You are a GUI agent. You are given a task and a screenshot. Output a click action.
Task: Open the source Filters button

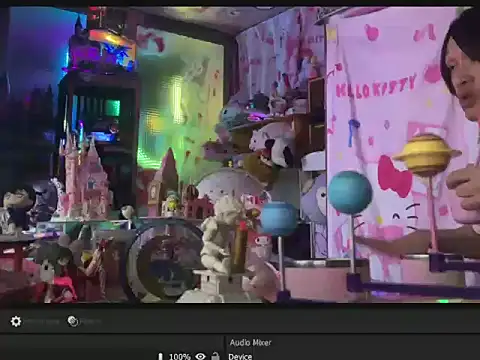84,321
